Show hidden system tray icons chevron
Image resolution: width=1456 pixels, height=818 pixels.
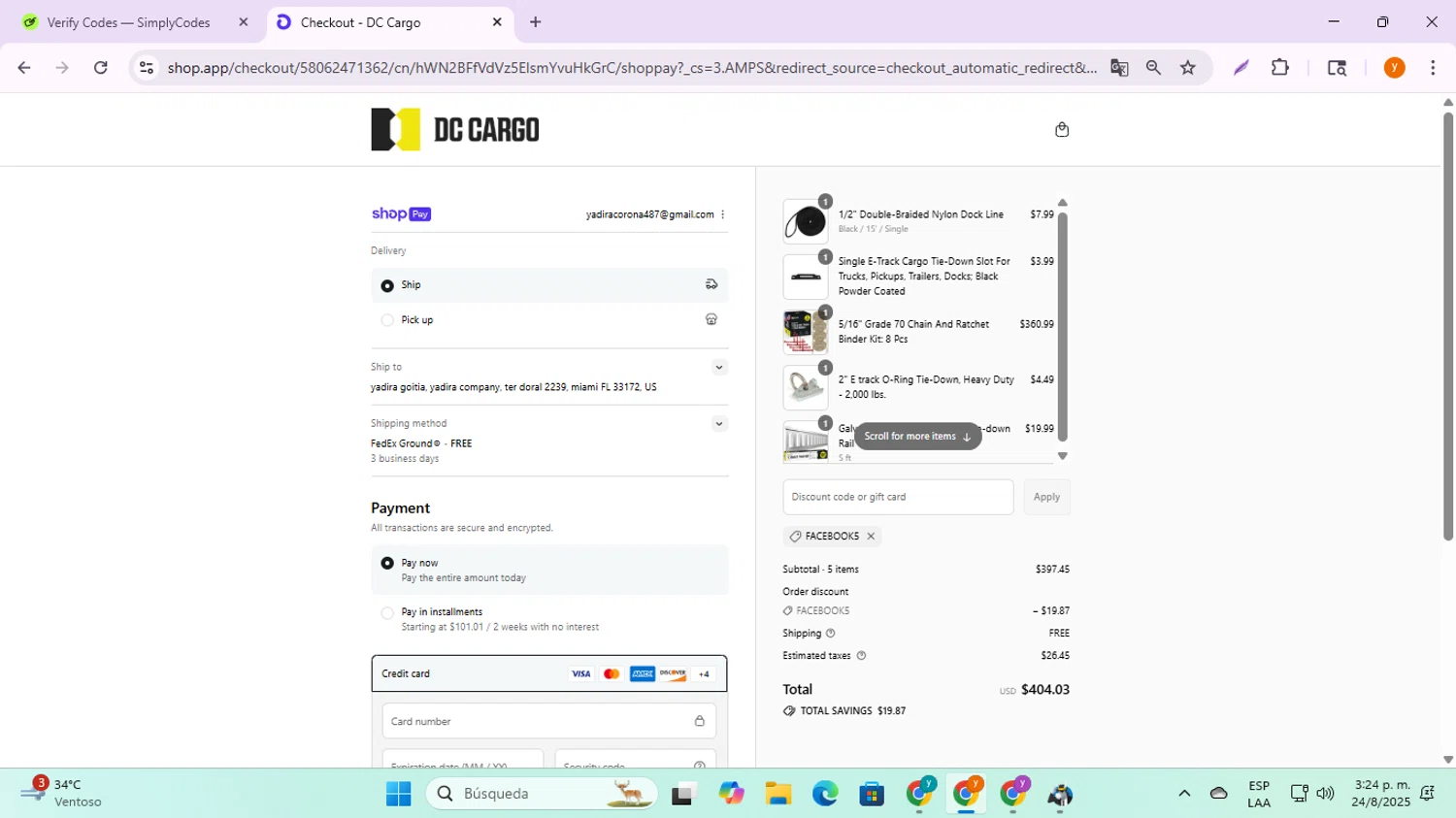point(1184,794)
